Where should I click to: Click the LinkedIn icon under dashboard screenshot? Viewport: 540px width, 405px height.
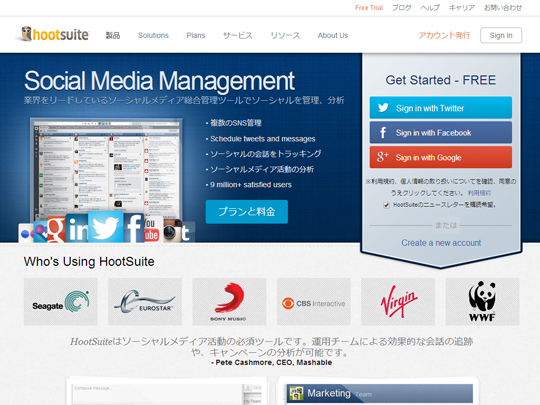click(x=76, y=228)
